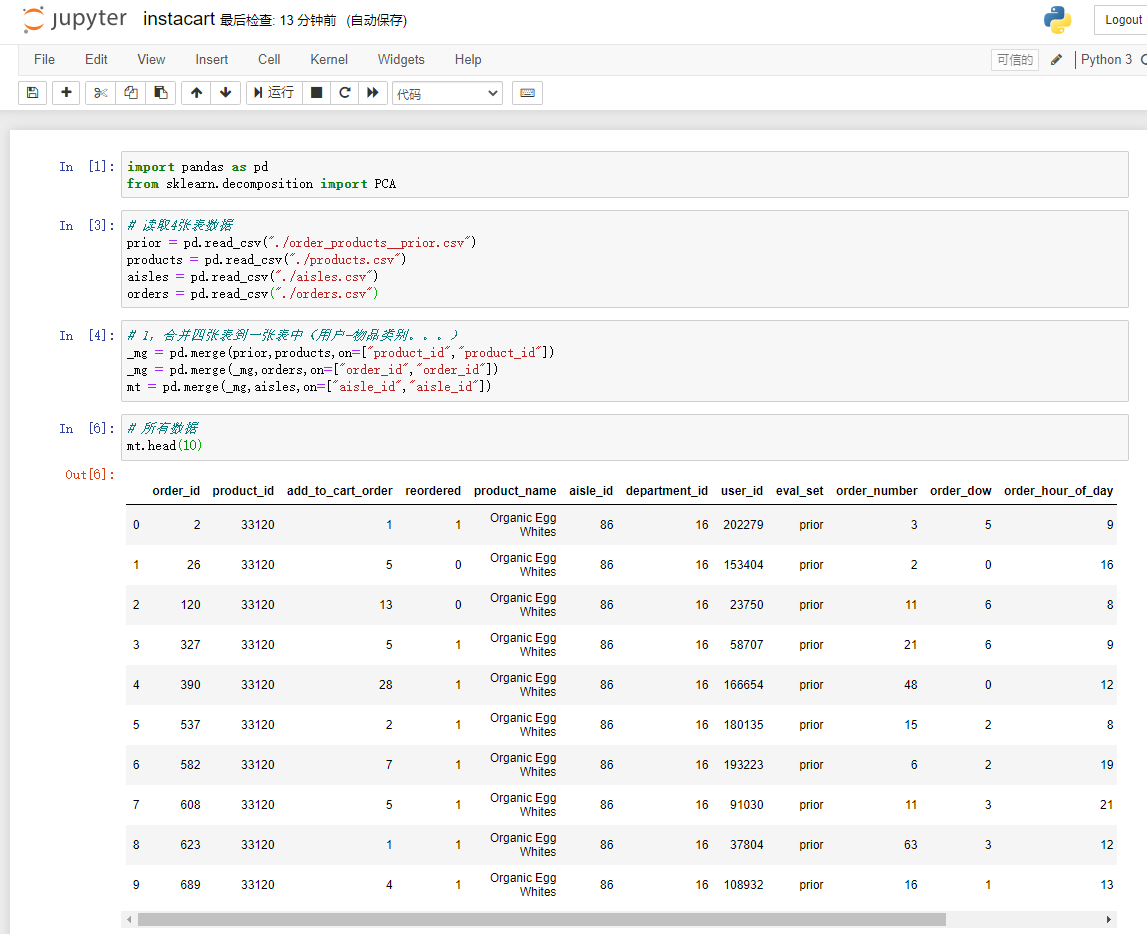
Task: Click the Python 3 kernel name
Action: tap(1106, 60)
